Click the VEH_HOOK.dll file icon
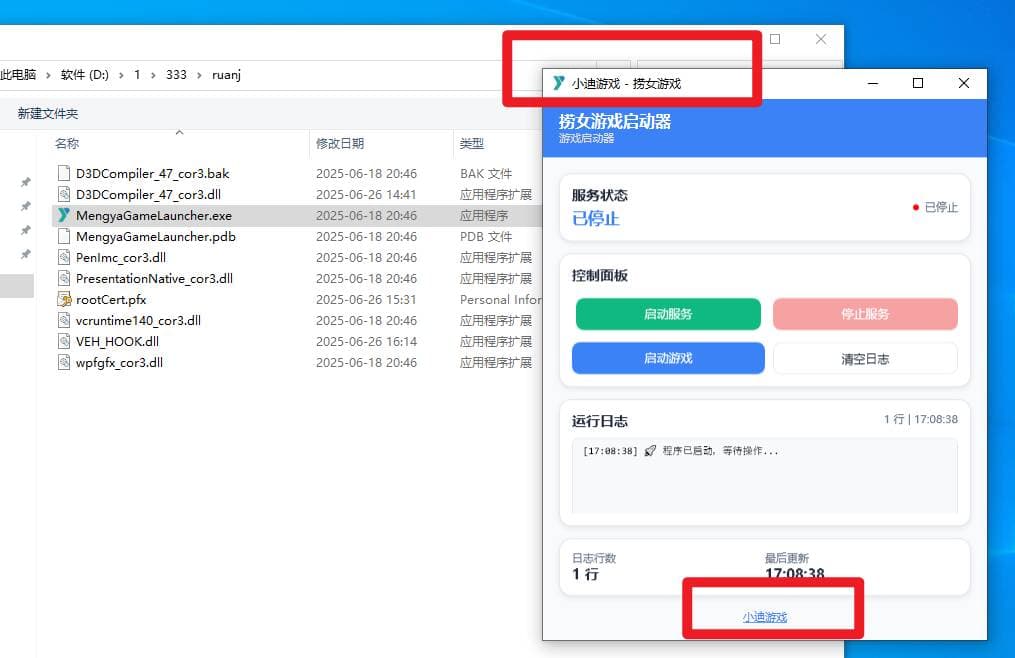This screenshot has width=1015, height=658. tap(64, 341)
